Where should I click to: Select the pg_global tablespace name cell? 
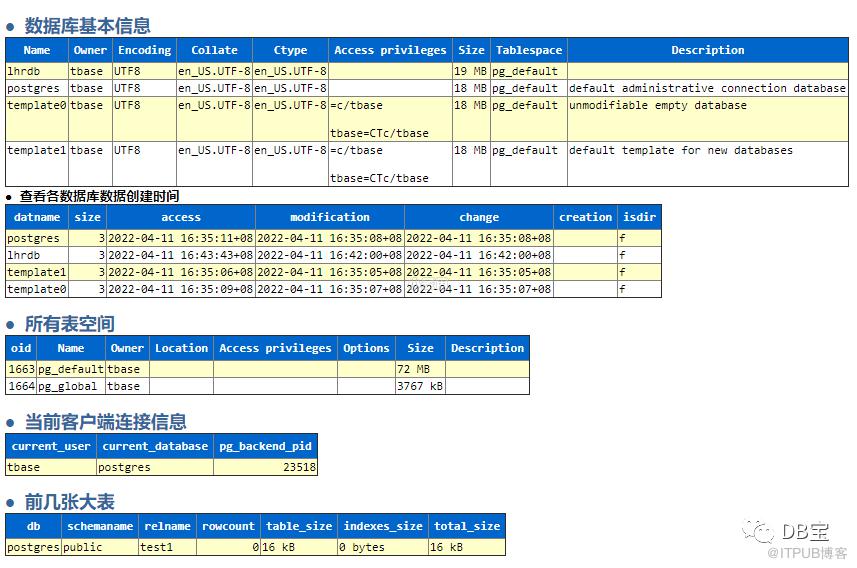point(70,386)
